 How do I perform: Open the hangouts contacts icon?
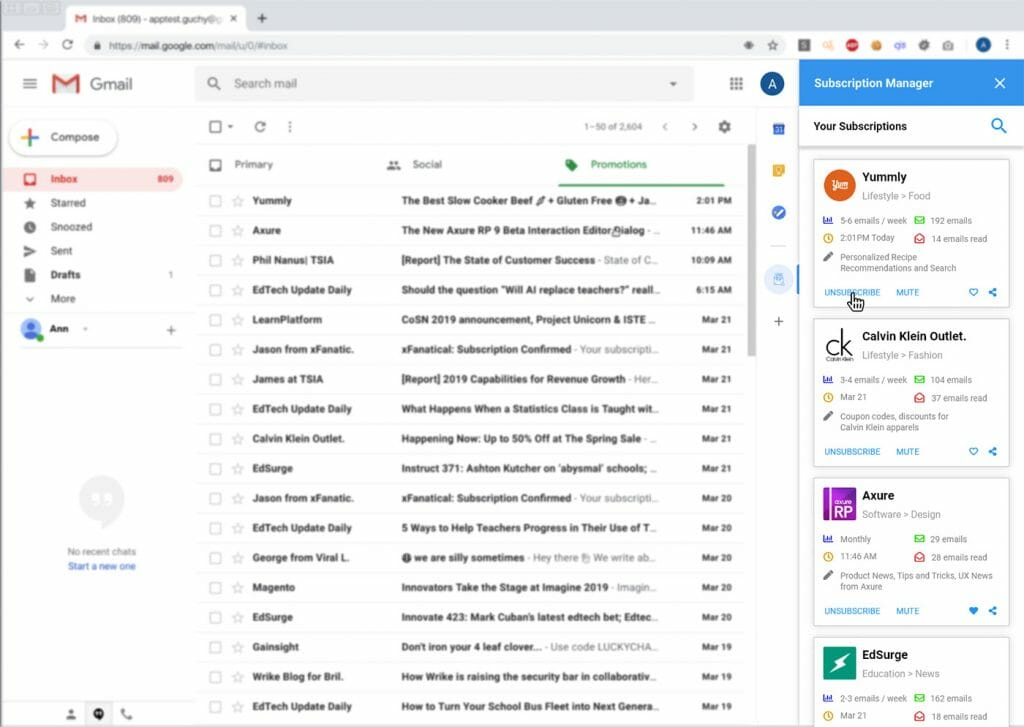coord(71,714)
